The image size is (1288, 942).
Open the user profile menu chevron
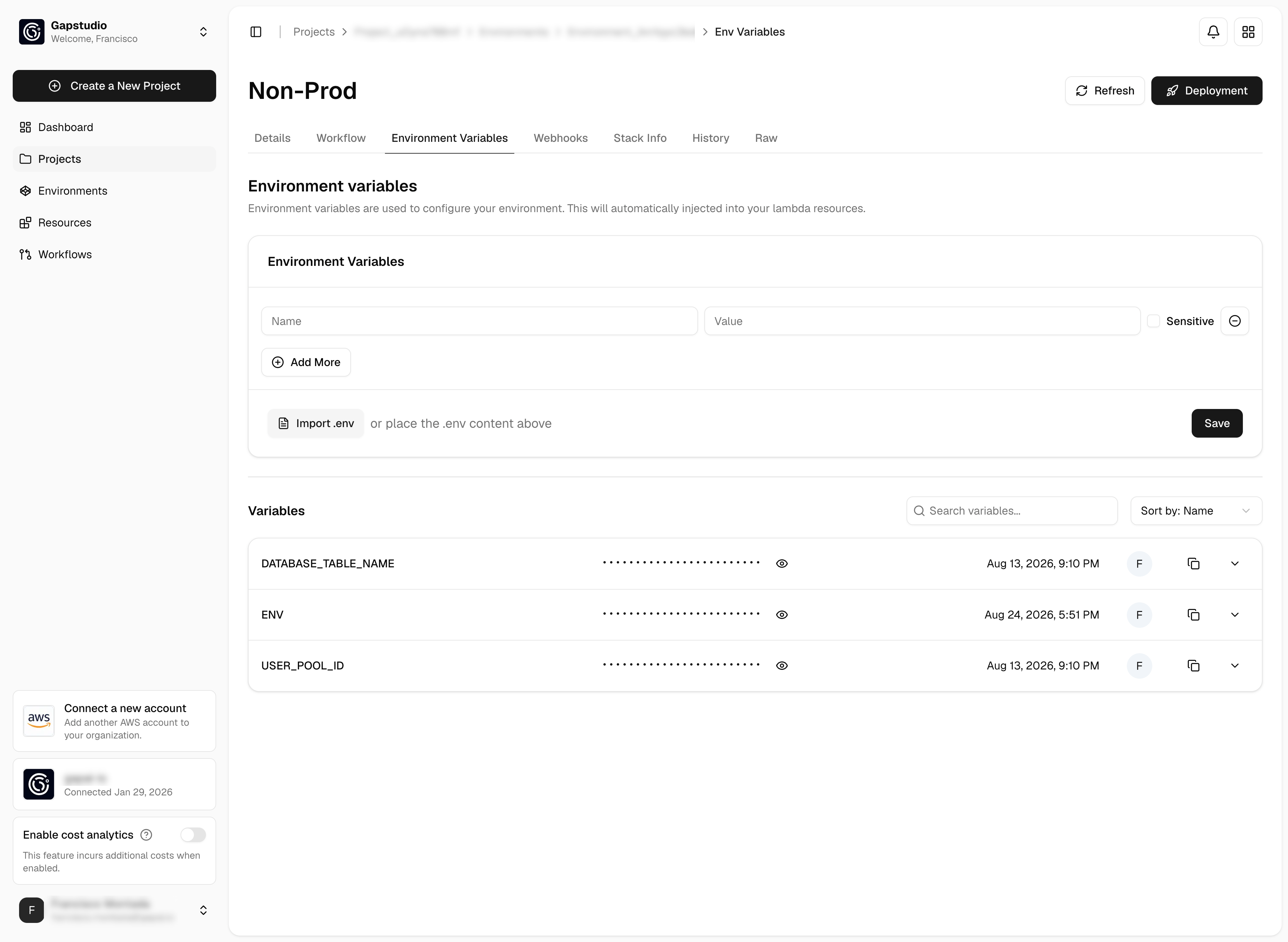coord(203,910)
